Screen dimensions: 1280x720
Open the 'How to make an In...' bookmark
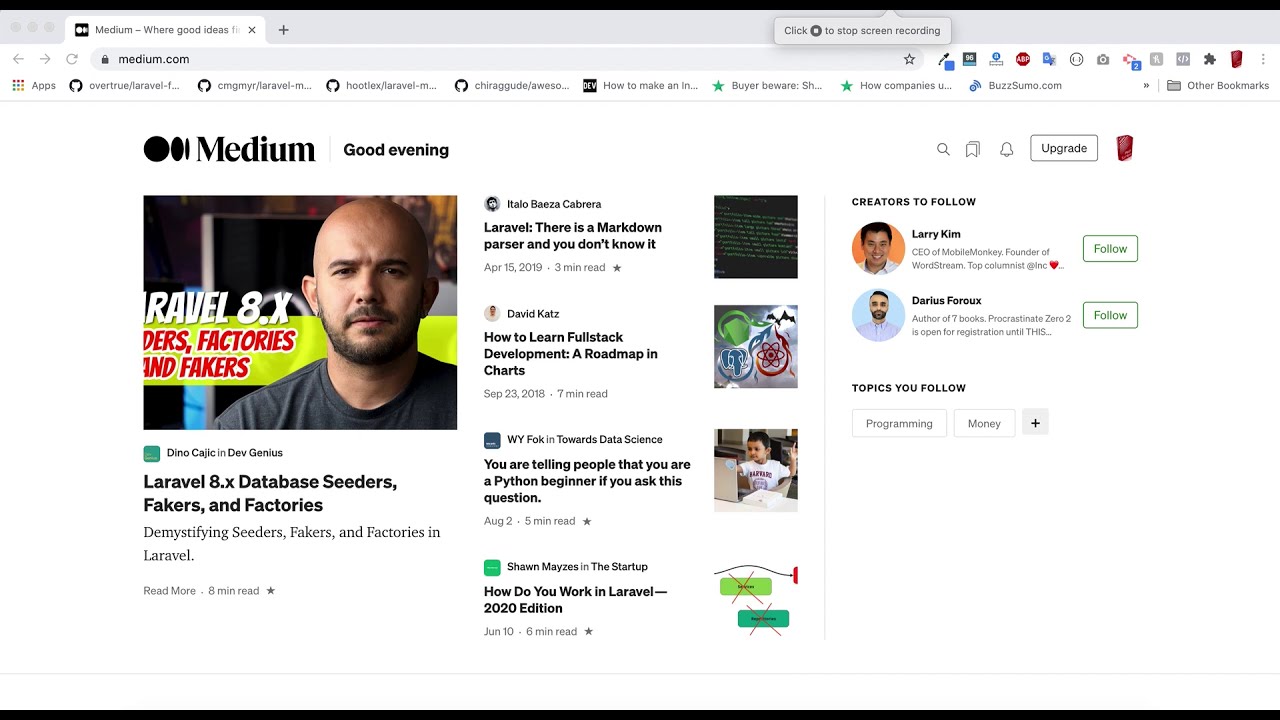pyautogui.click(x=641, y=86)
